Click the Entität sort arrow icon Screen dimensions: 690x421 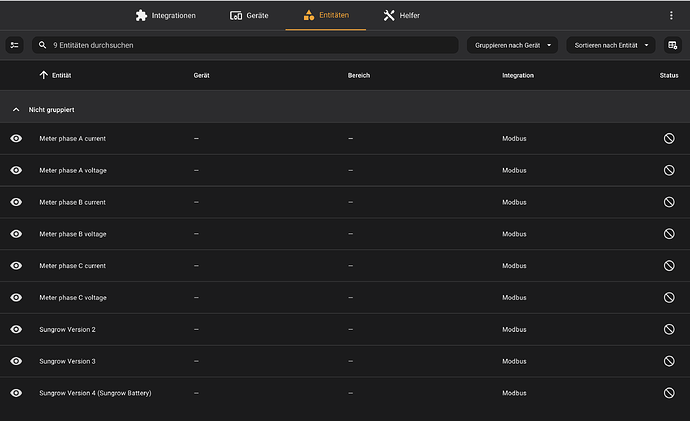pyautogui.click(x=44, y=75)
